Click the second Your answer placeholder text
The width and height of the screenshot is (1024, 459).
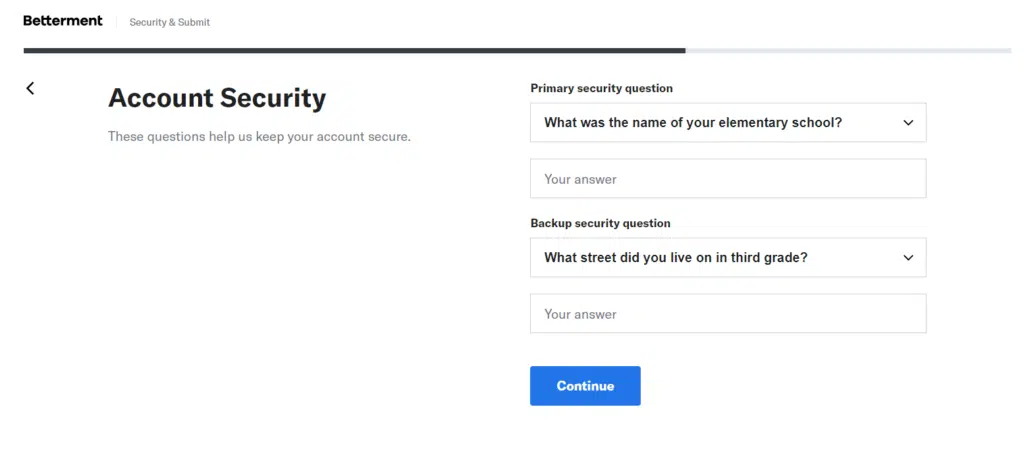pyautogui.click(x=580, y=314)
